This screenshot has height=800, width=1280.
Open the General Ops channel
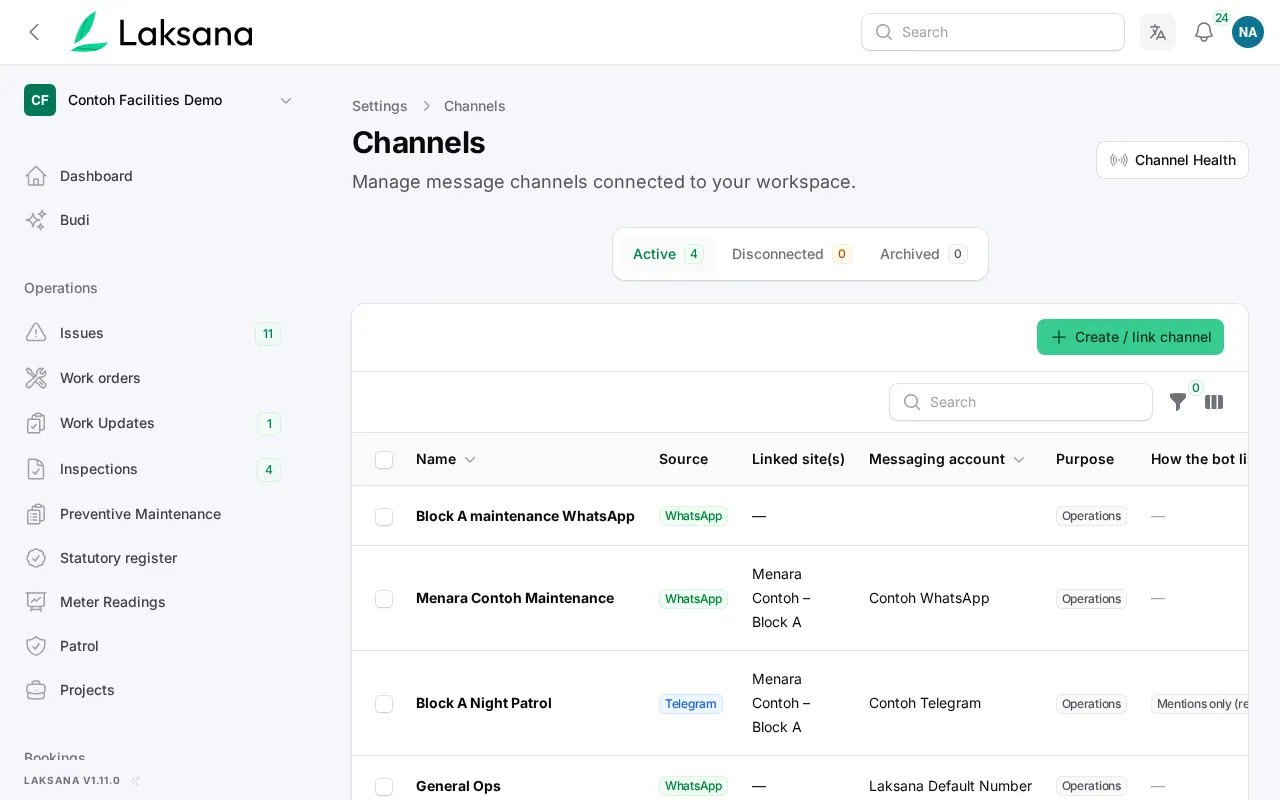tap(458, 786)
